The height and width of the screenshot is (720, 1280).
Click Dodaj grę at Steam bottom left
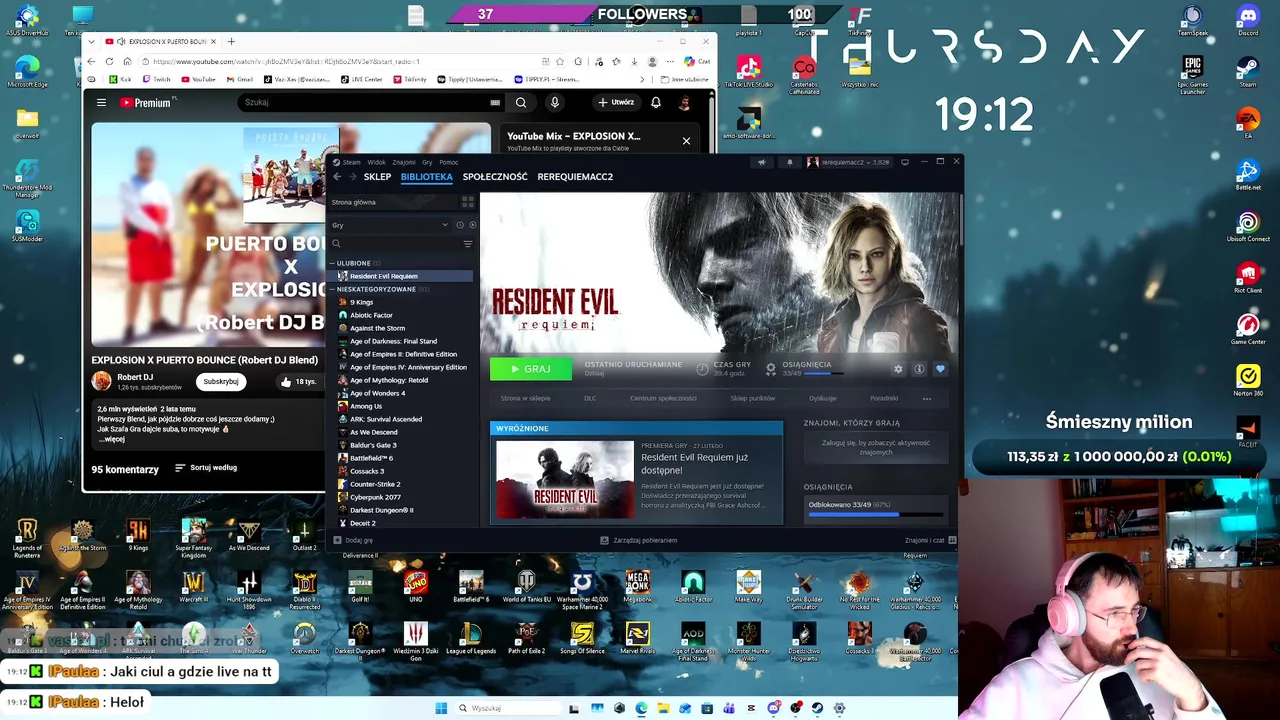[353, 540]
